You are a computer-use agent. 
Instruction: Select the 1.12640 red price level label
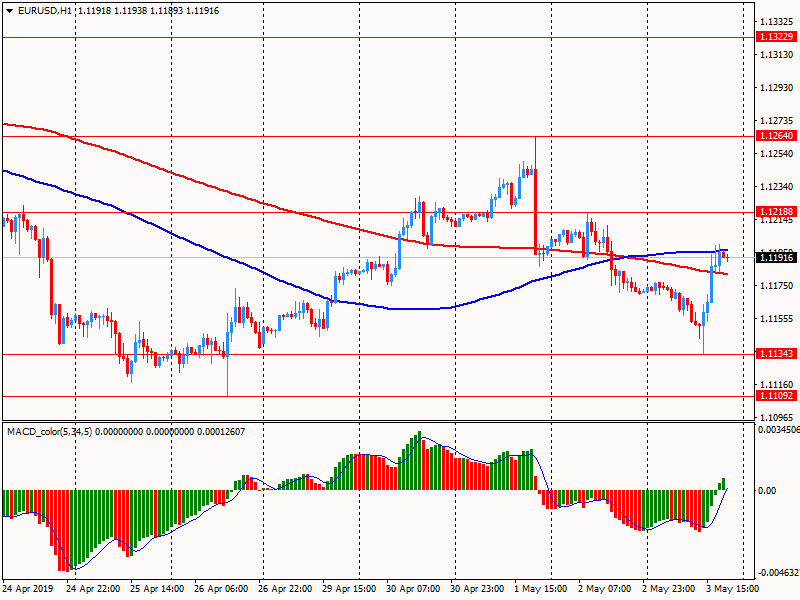pos(776,136)
